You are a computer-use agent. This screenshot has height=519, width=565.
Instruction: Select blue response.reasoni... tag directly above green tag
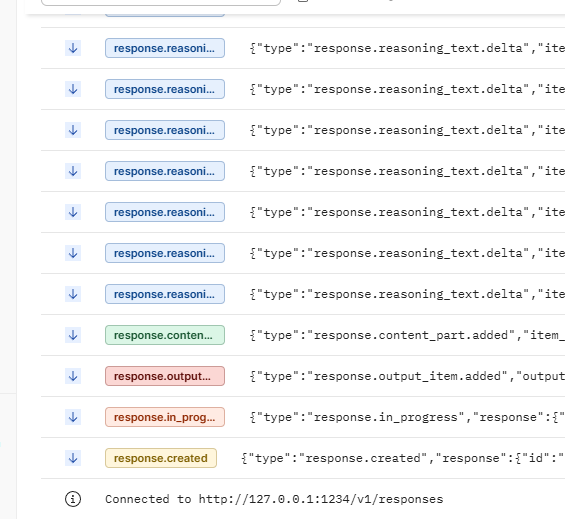165,294
